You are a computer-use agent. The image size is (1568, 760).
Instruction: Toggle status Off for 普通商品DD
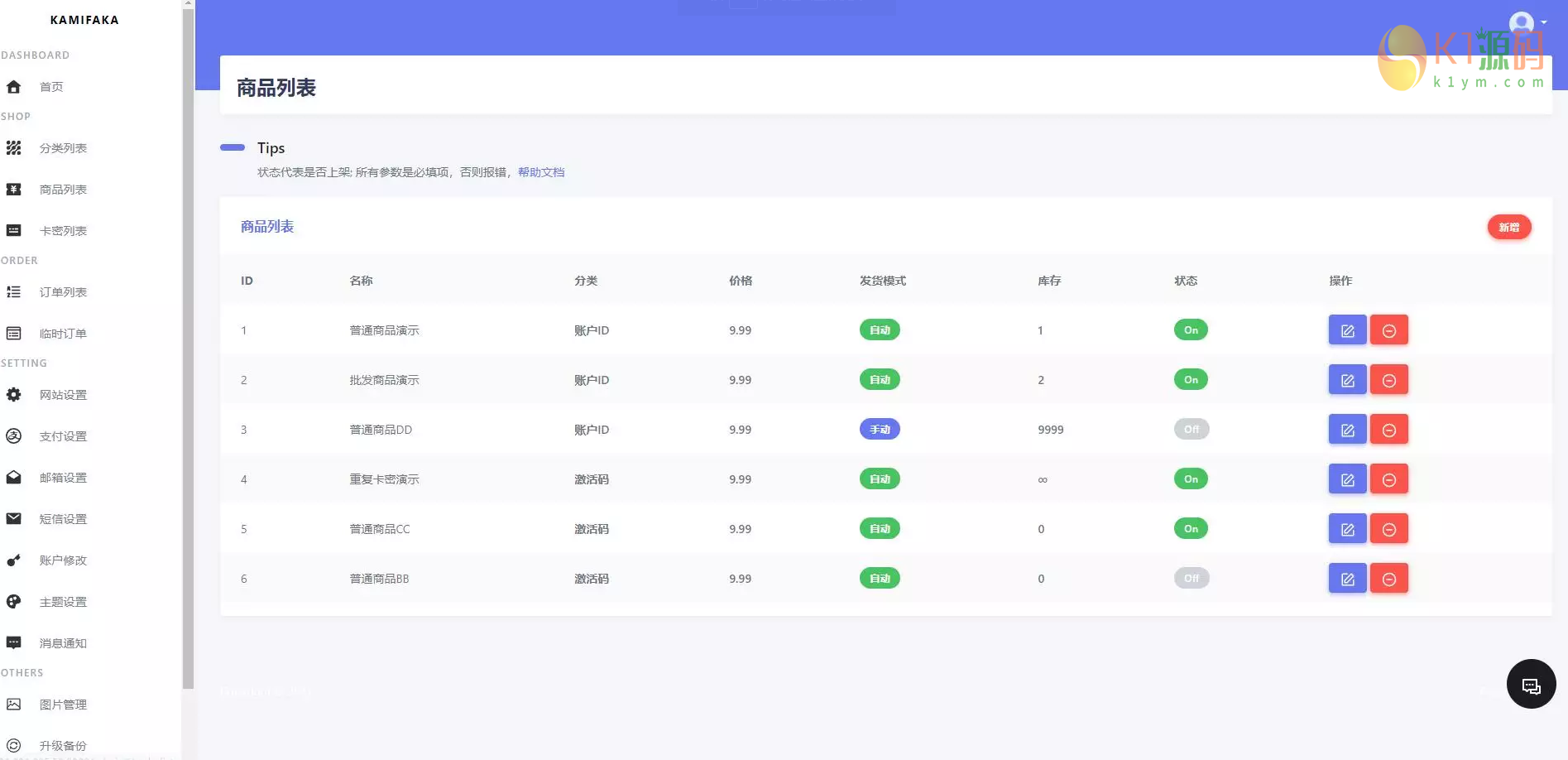point(1192,430)
